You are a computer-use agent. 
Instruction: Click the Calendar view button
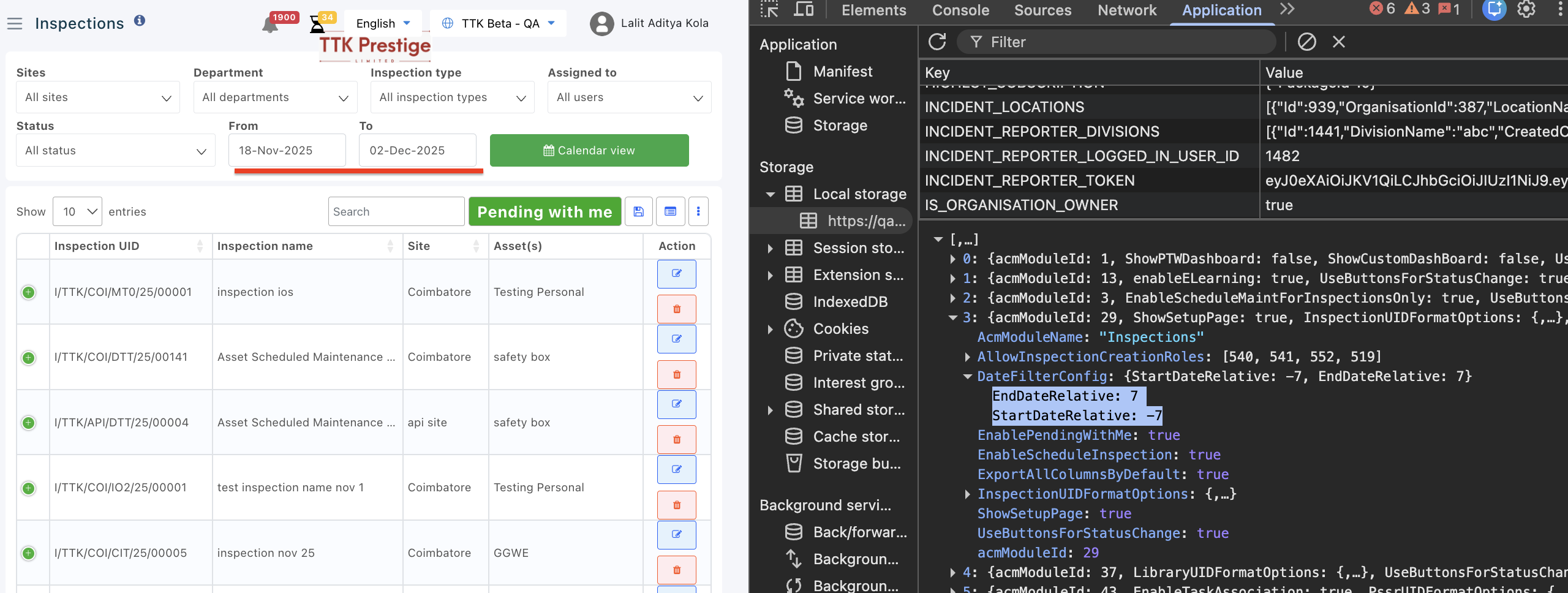point(589,151)
